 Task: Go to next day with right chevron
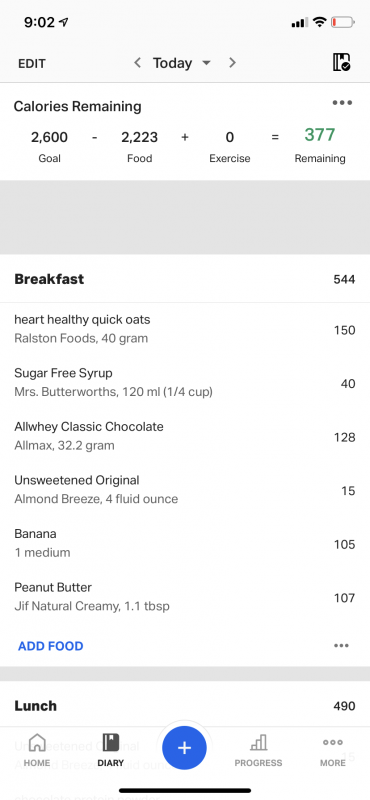tap(232, 63)
